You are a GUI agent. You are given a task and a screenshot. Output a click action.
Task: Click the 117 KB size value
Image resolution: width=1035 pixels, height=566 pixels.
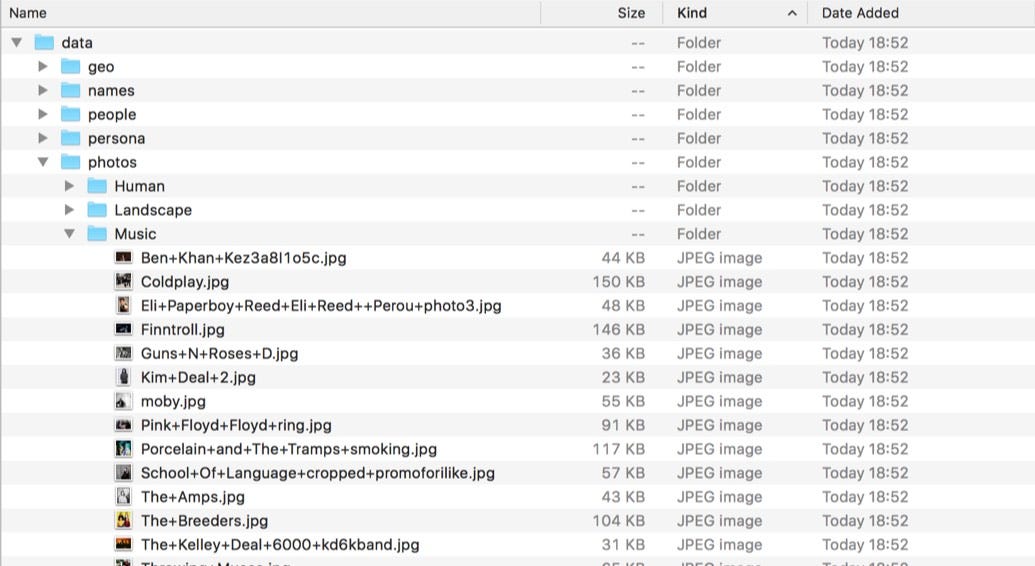618,449
